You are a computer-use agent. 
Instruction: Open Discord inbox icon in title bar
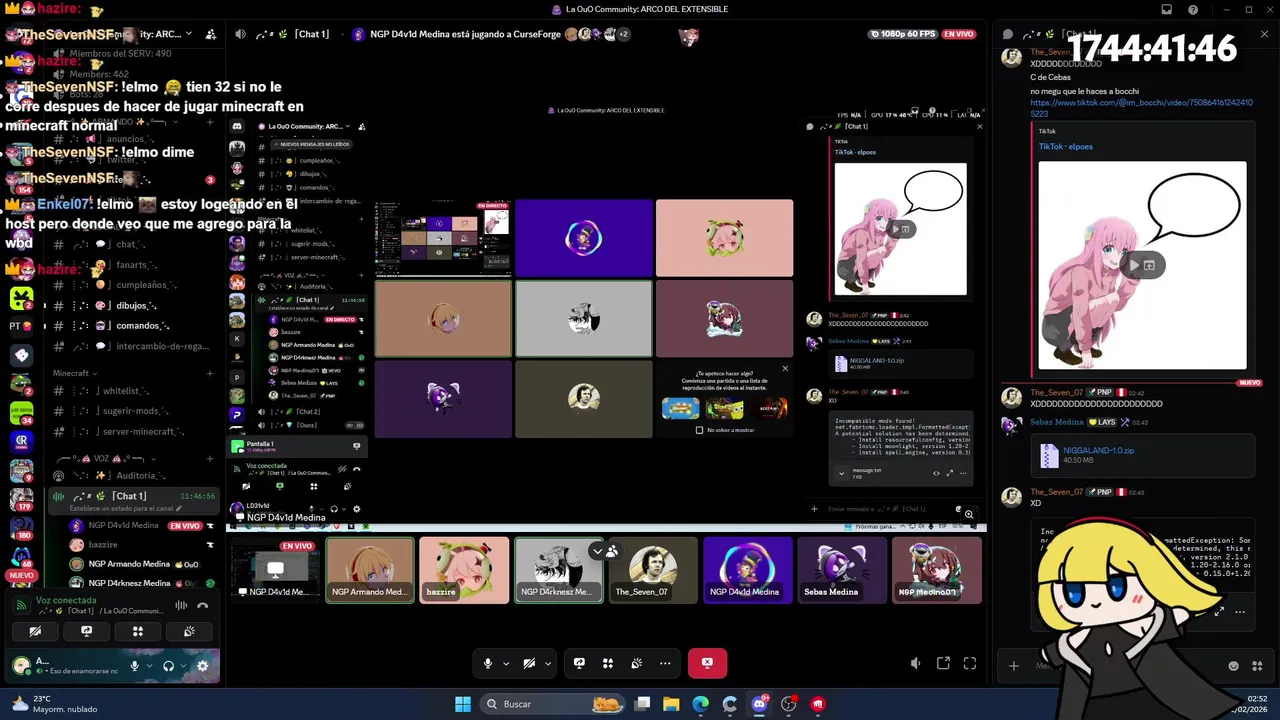(1166, 9)
